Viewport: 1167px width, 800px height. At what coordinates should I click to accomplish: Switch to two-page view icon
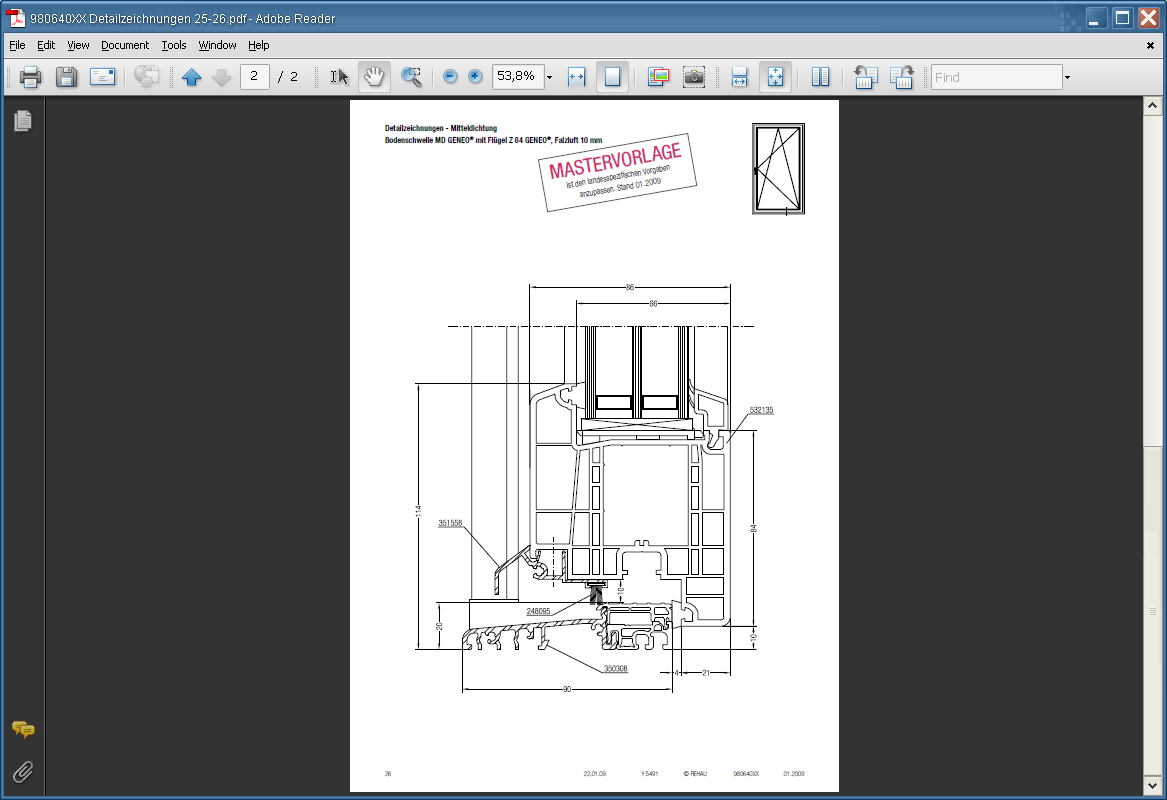[x=820, y=77]
